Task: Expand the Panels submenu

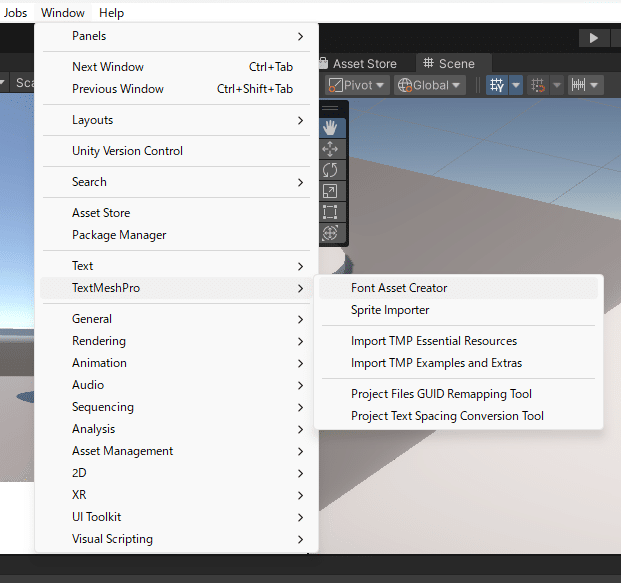Action: [x=176, y=36]
